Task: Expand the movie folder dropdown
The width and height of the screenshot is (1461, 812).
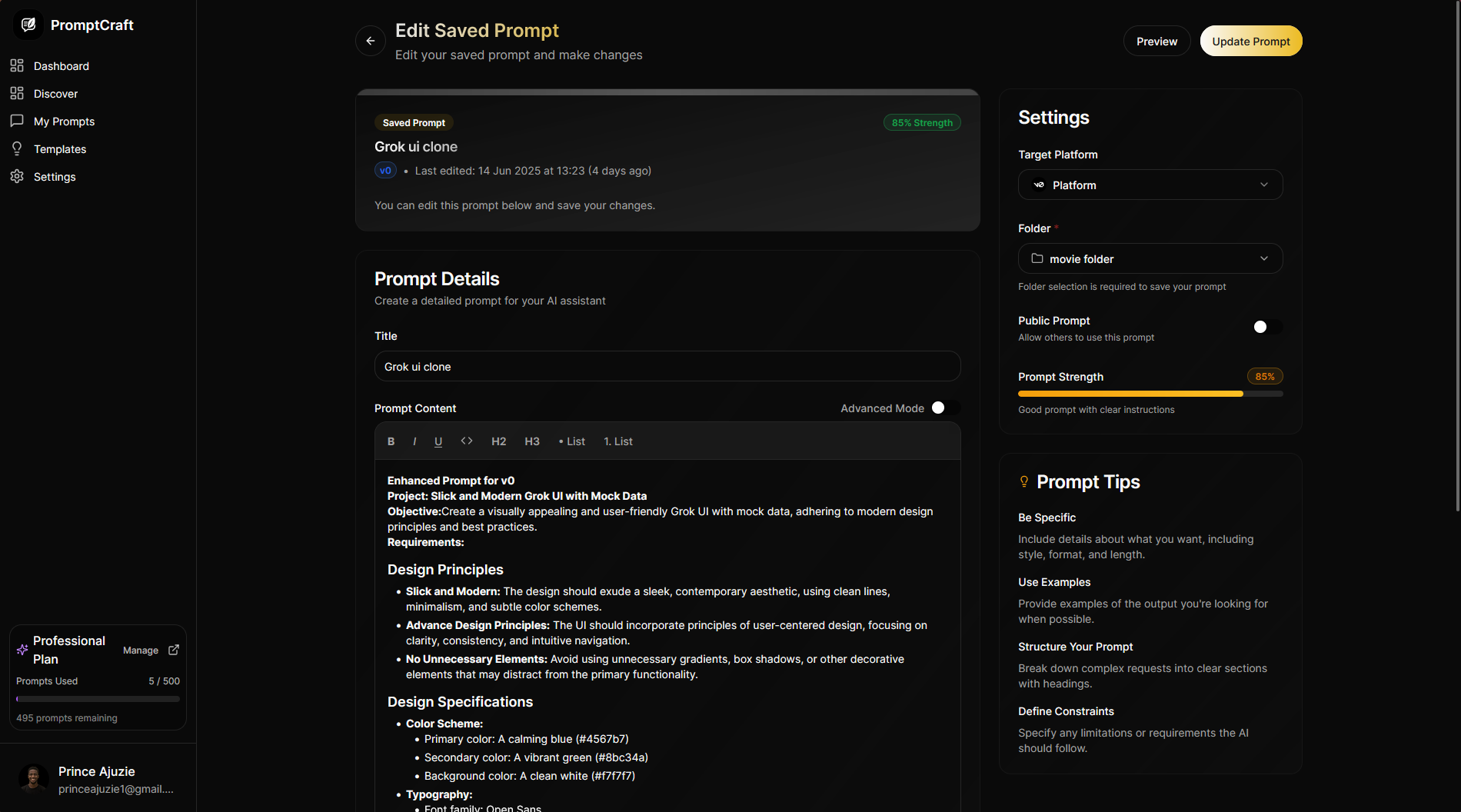Action: [1150, 258]
